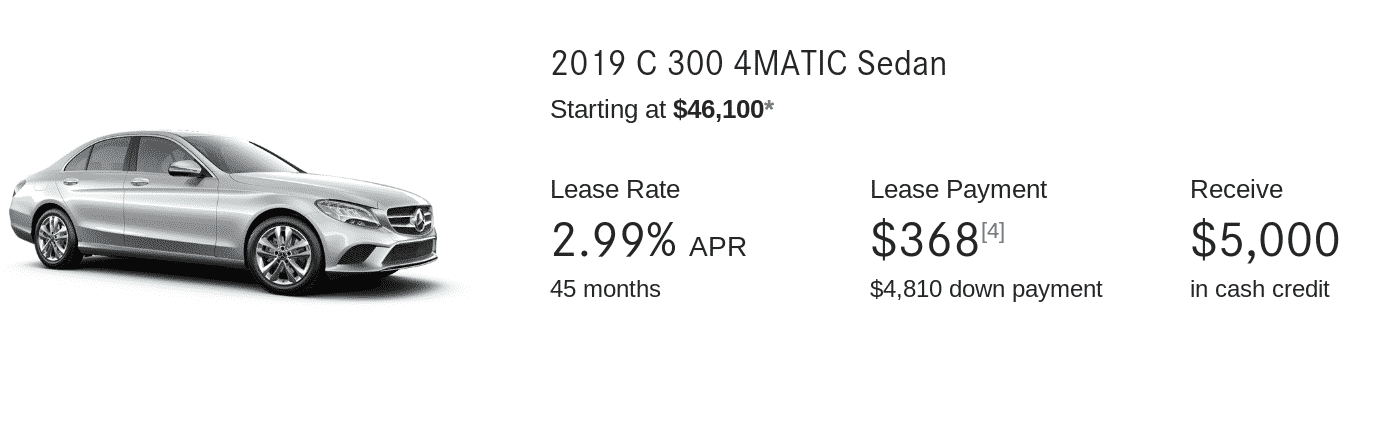The height and width of the screenshot is (424, 1376).
Task: Click the car's headlight
Action: pos(345,211)
